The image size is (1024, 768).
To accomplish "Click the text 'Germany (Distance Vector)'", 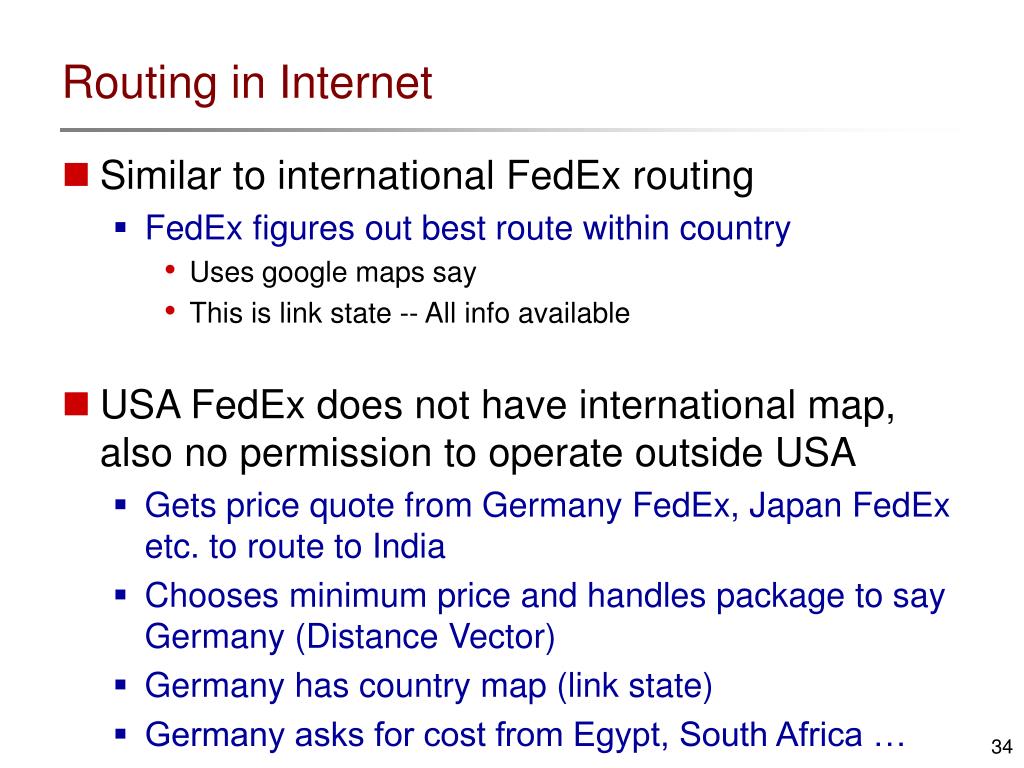I will 350,637.
